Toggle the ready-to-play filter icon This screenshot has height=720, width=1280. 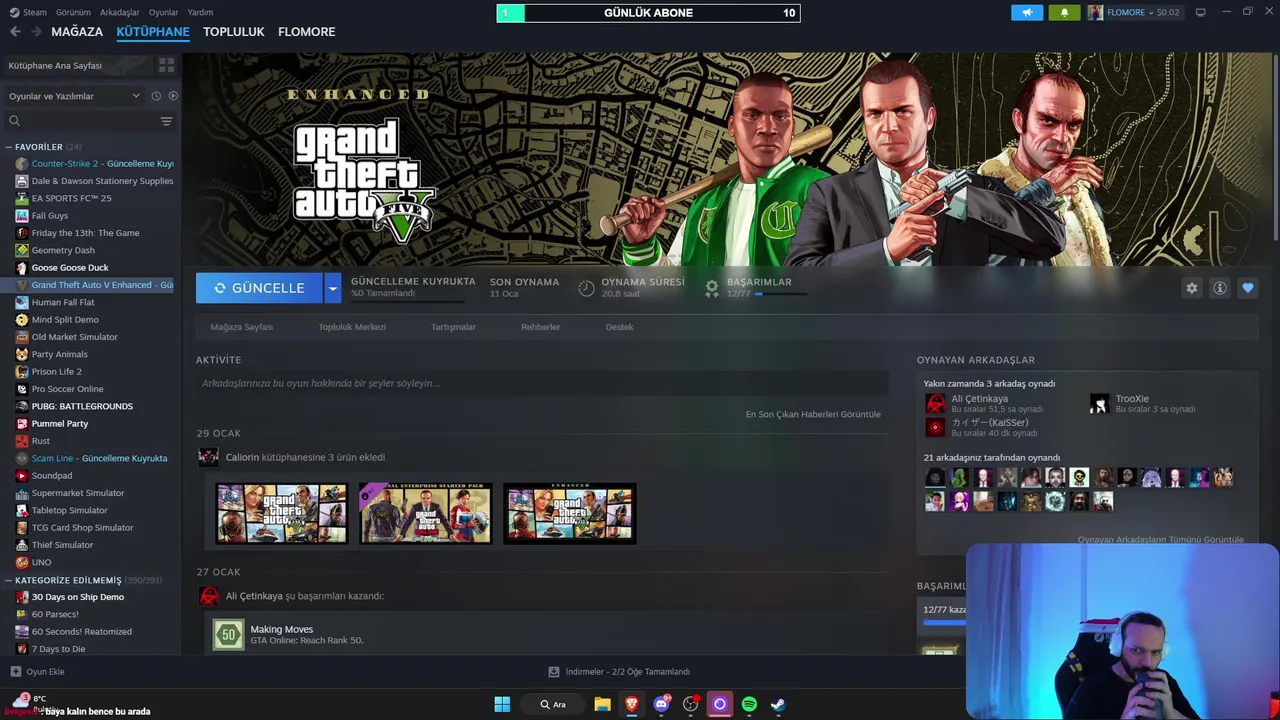(173, 96)
